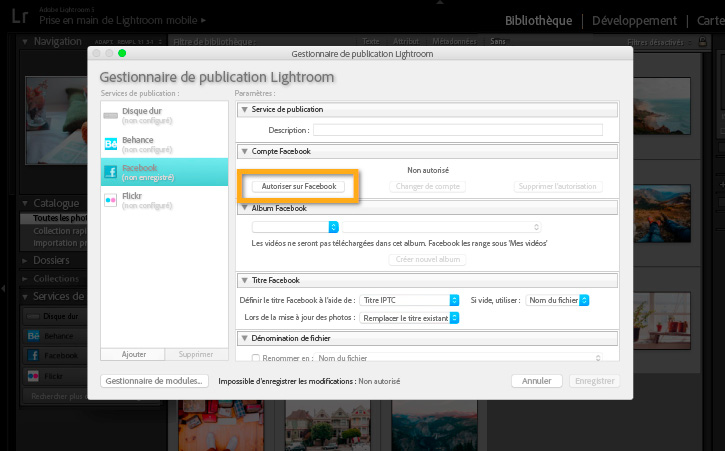Expand the Collections panel
This screenshot has width=725, height=451.
25,279
